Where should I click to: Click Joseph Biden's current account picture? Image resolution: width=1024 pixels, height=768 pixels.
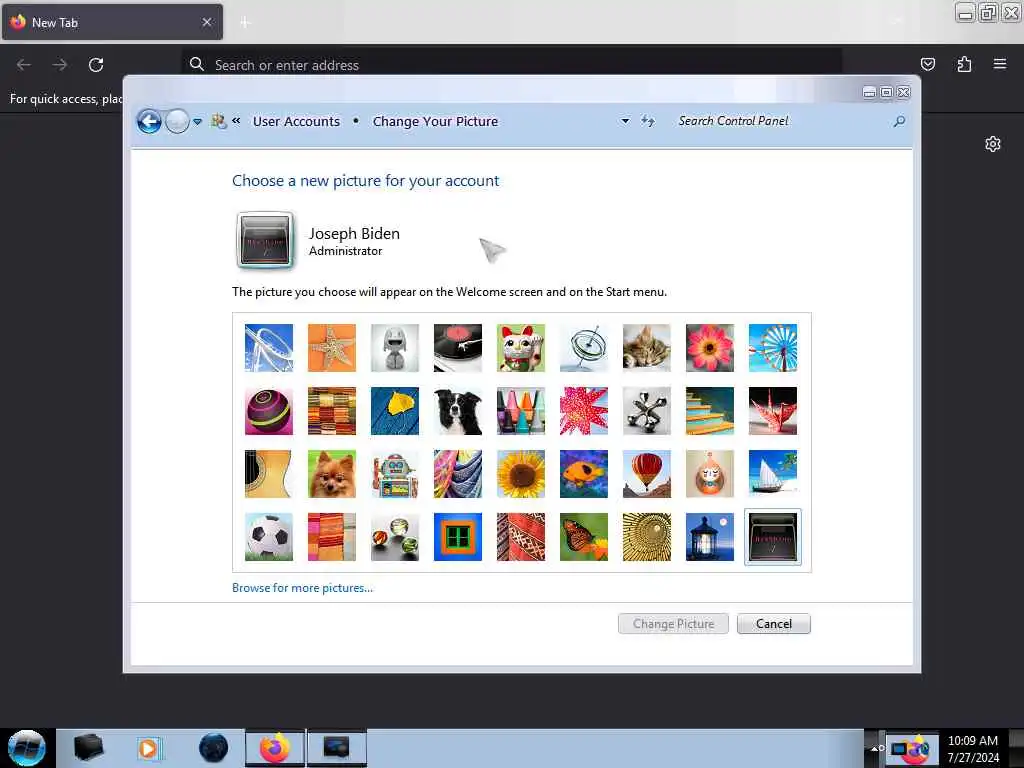(x=264, y=240)
